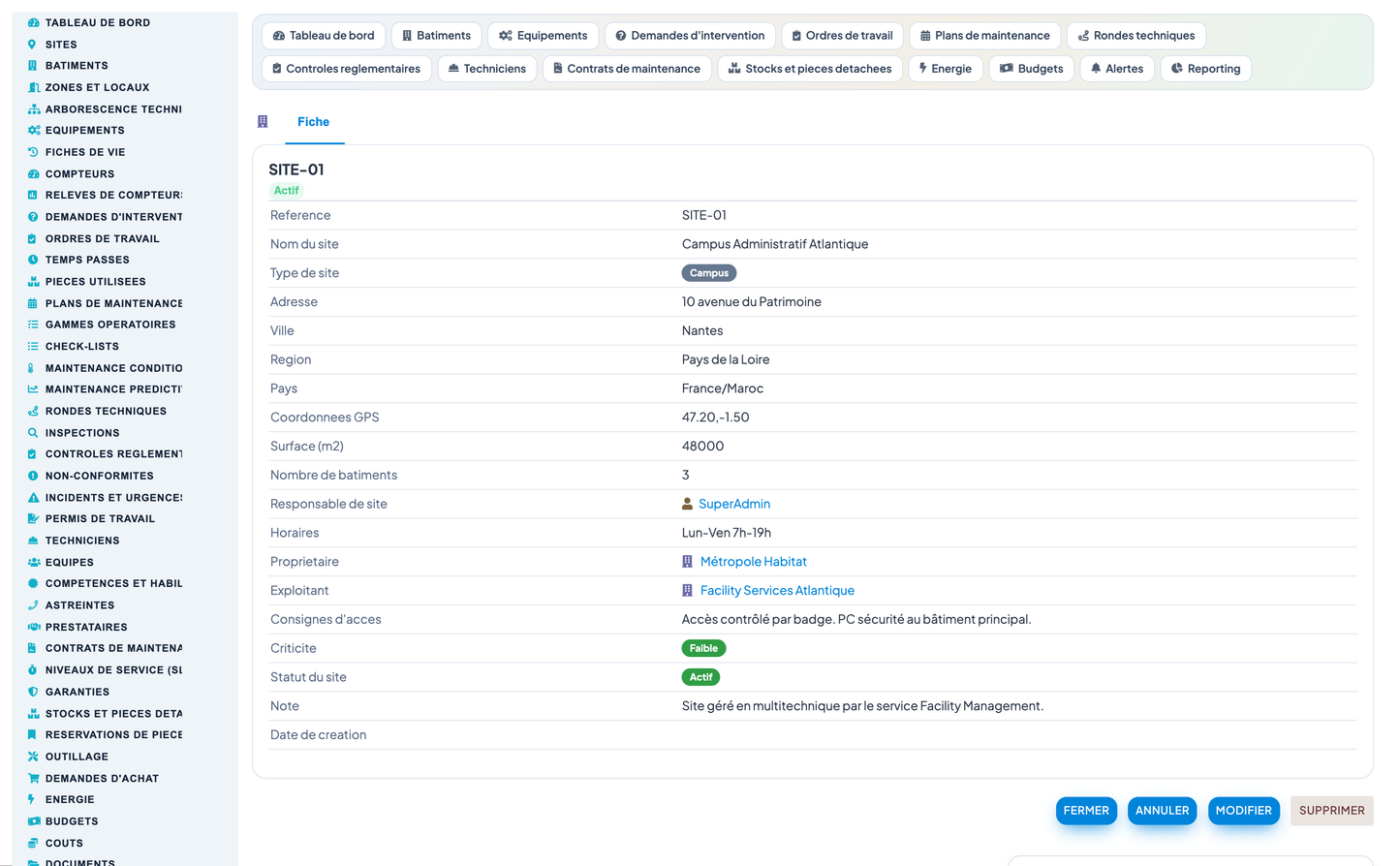Click the 'Campus Administratif Atlantique' site name

click(775, 244)
